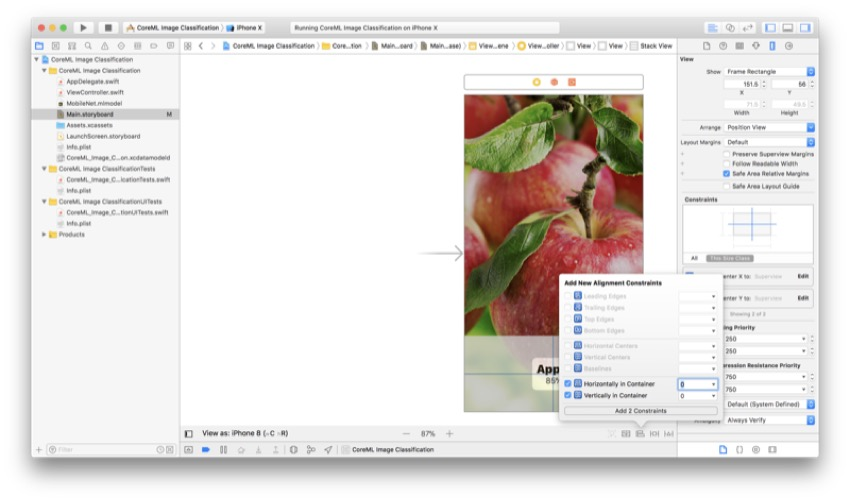The width and height of the screenshot is (850, 501).
Task: Collapse CoreML Image ClassificationUITests group
Action: point(44,201)
